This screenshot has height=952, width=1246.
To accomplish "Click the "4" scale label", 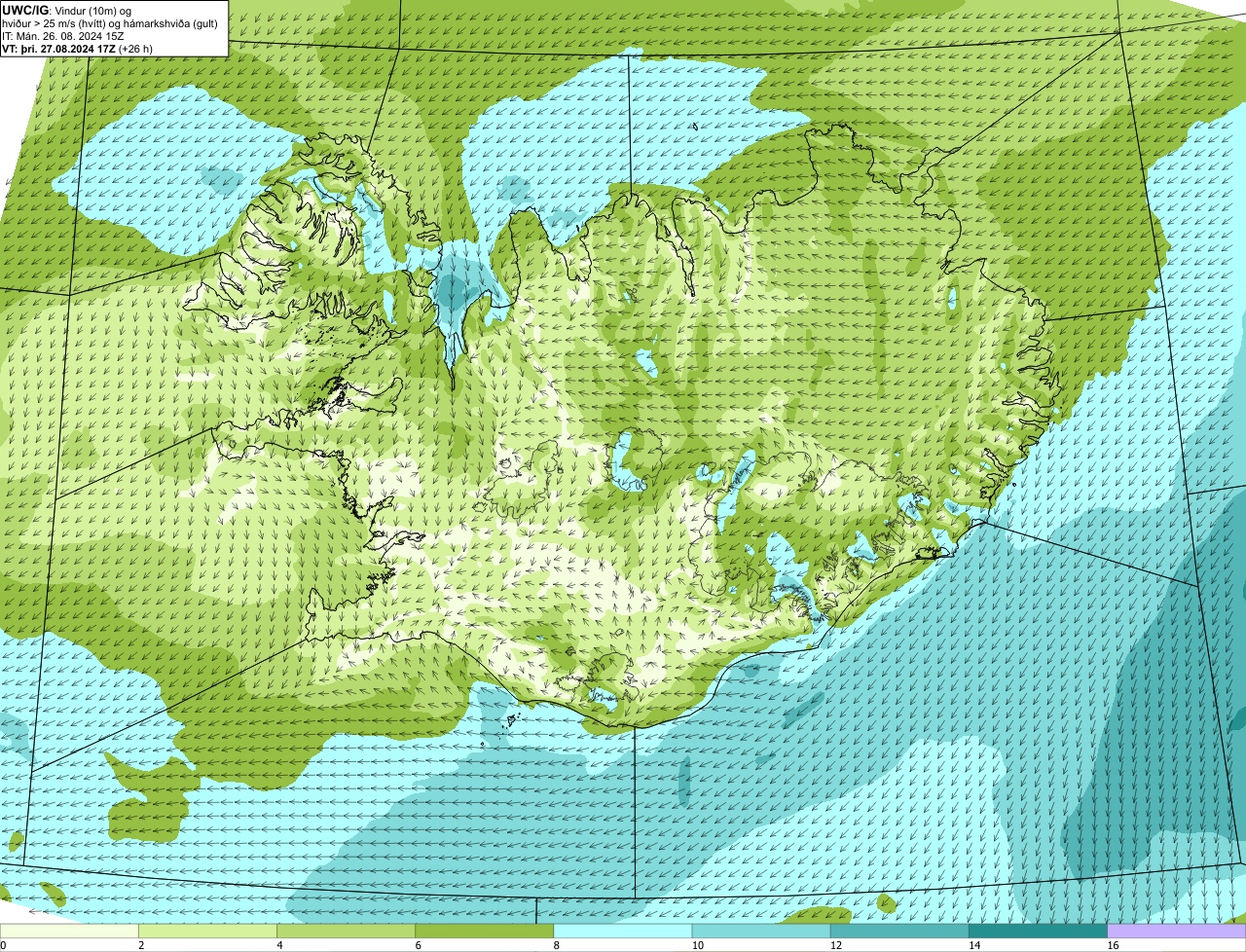I will 279,945.
